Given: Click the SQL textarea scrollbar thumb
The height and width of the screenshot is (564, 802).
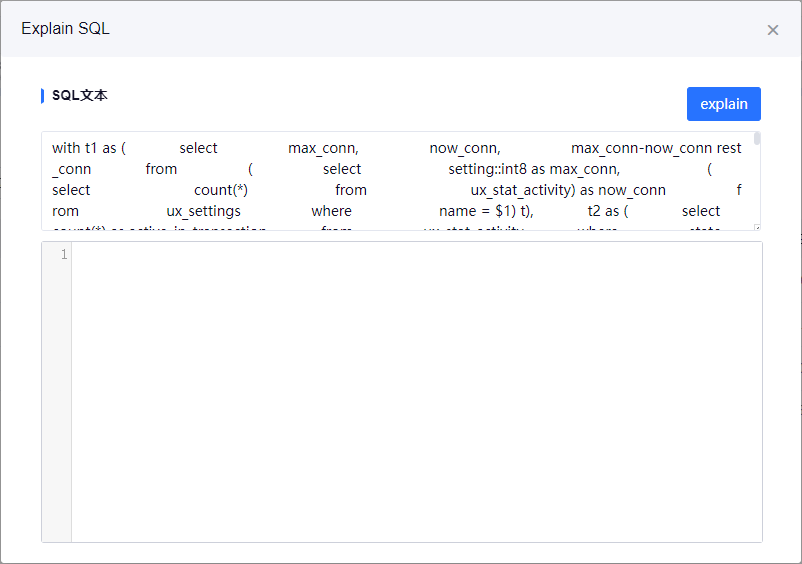Looking at the screenshot, I should (757, 139).
